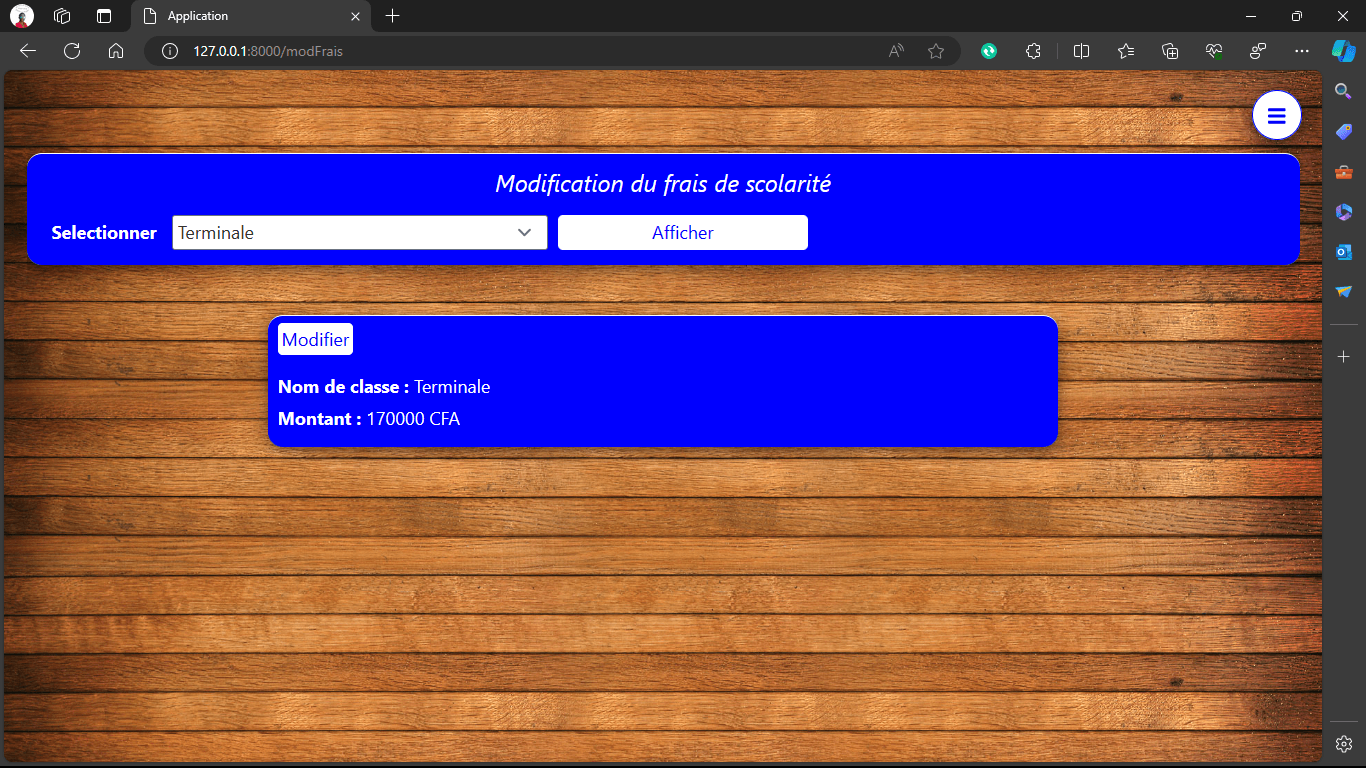Open the hamburger menu button
Viewport: 1366px width, 768px height.
(1276, 116)
